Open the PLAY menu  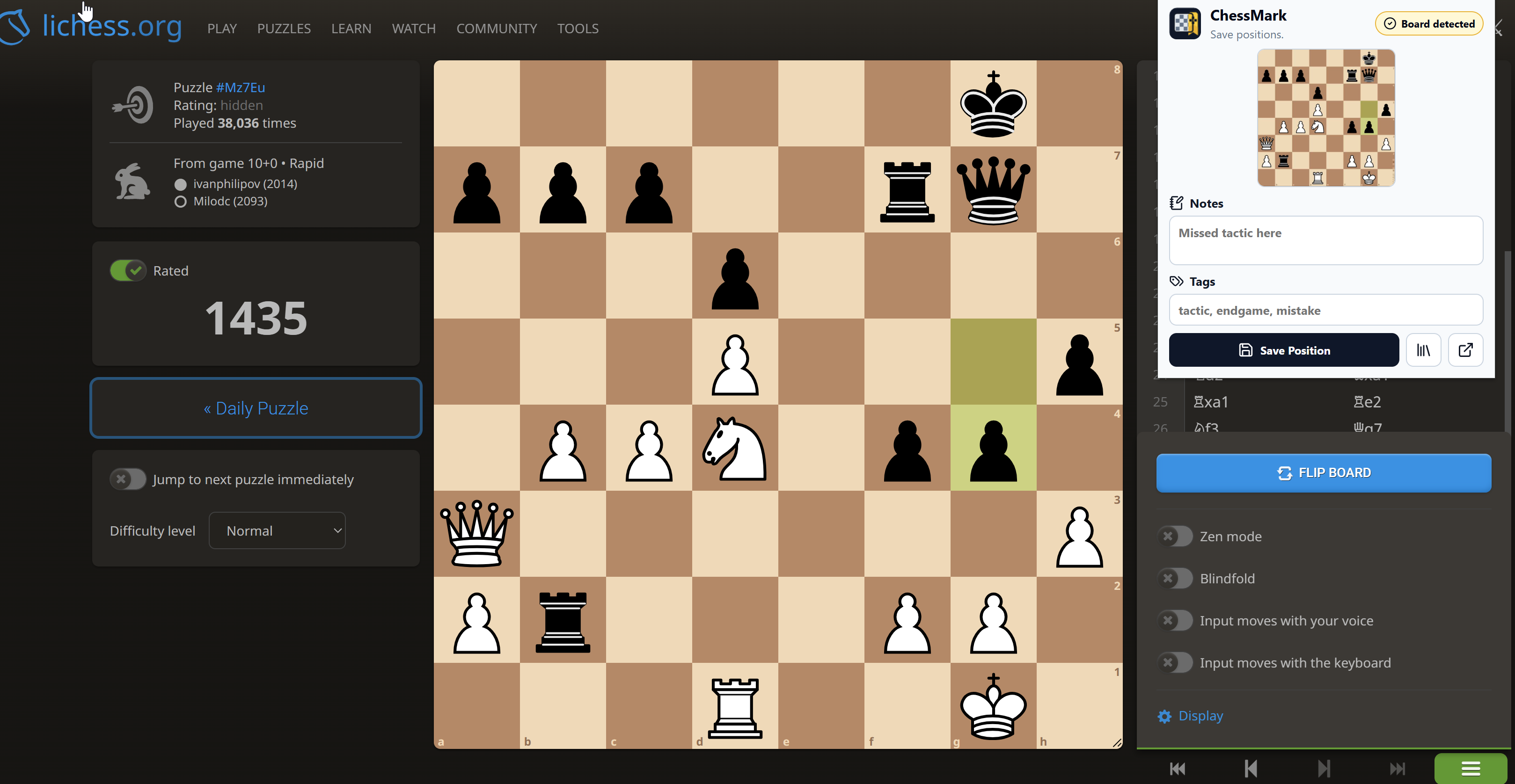[222, 28]
